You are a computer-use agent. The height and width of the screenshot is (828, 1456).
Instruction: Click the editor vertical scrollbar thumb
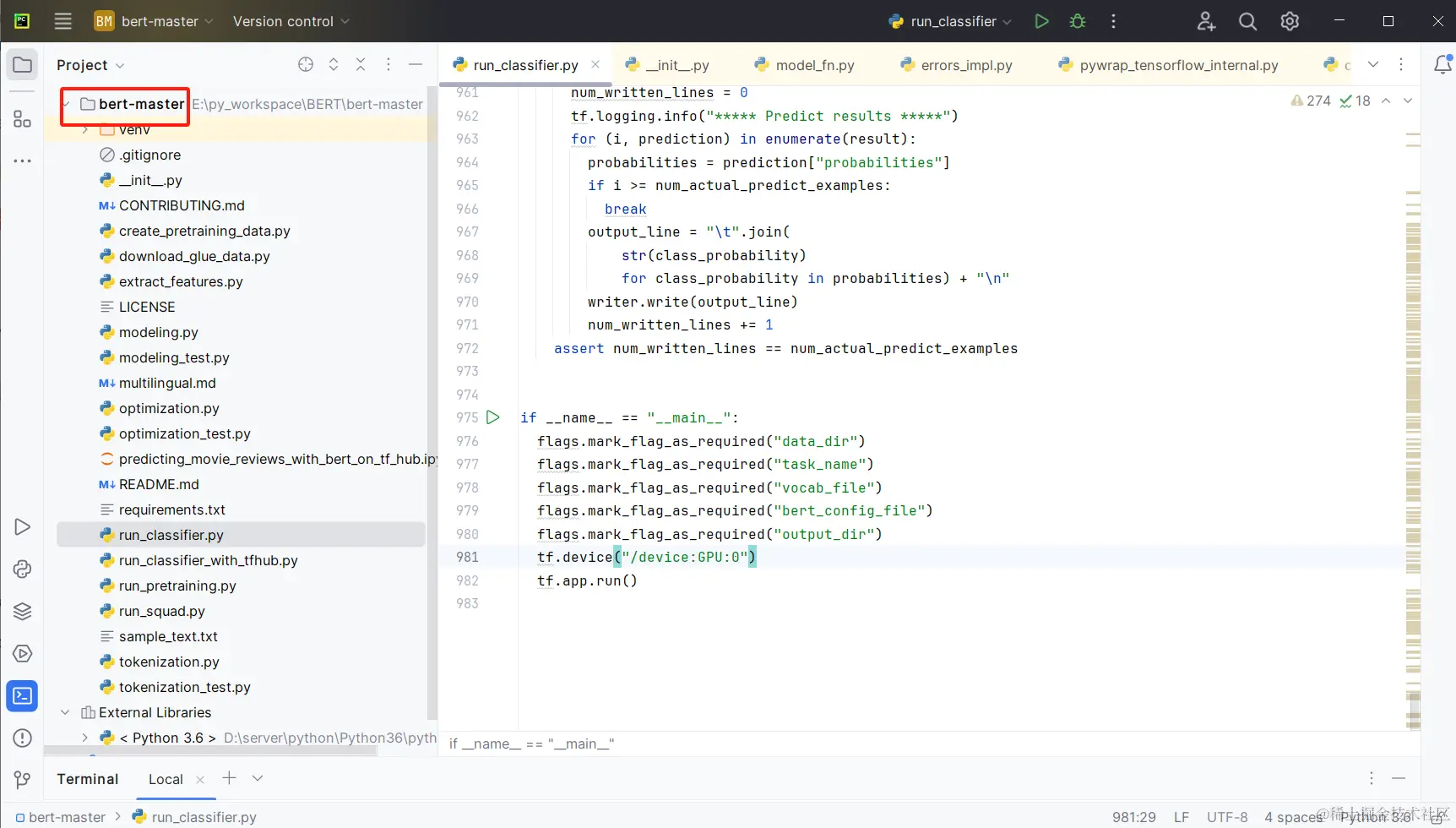1414,710
